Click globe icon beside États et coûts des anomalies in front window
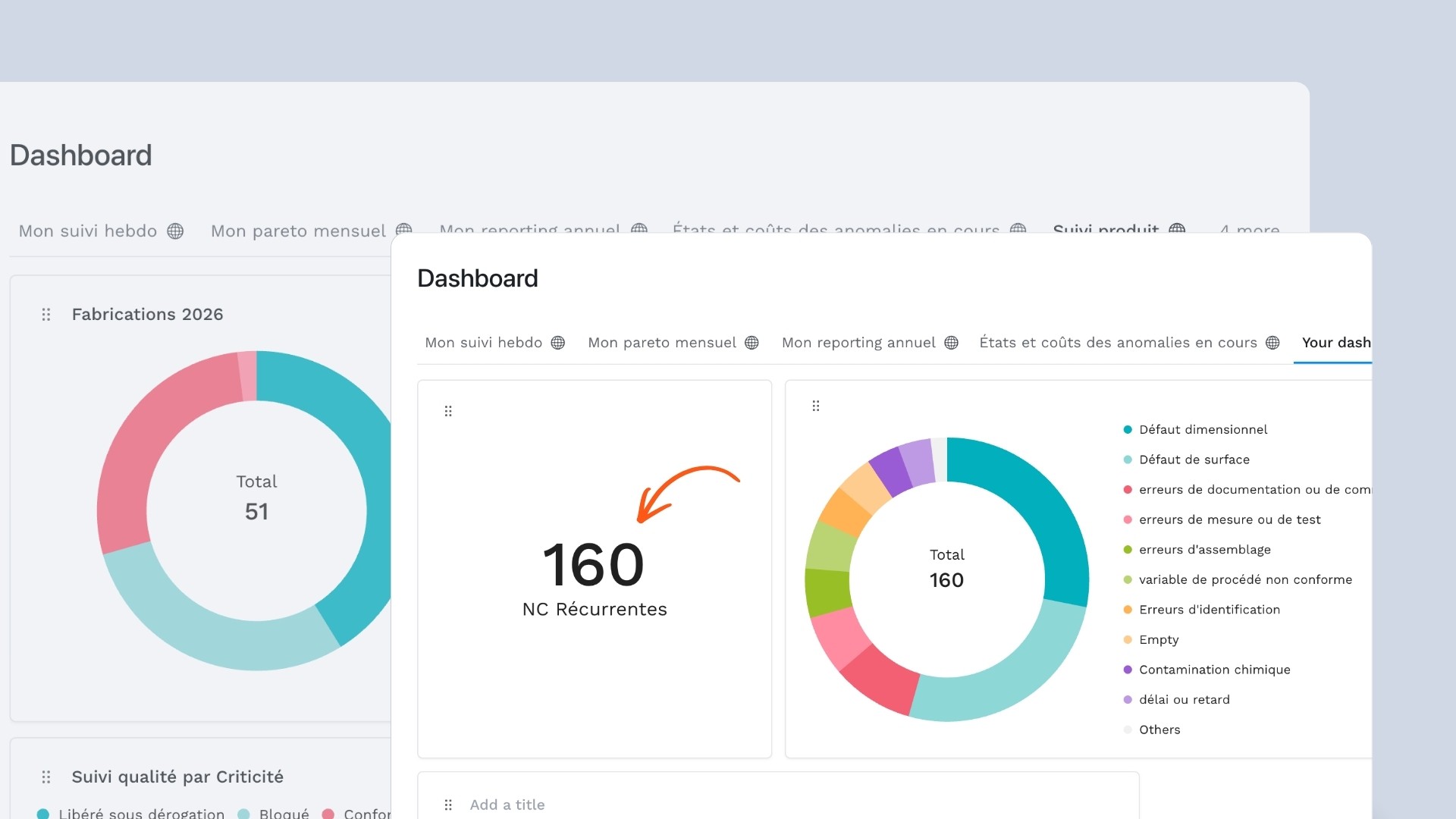This screenshot has height=819, width=1456. point(1272,343)
